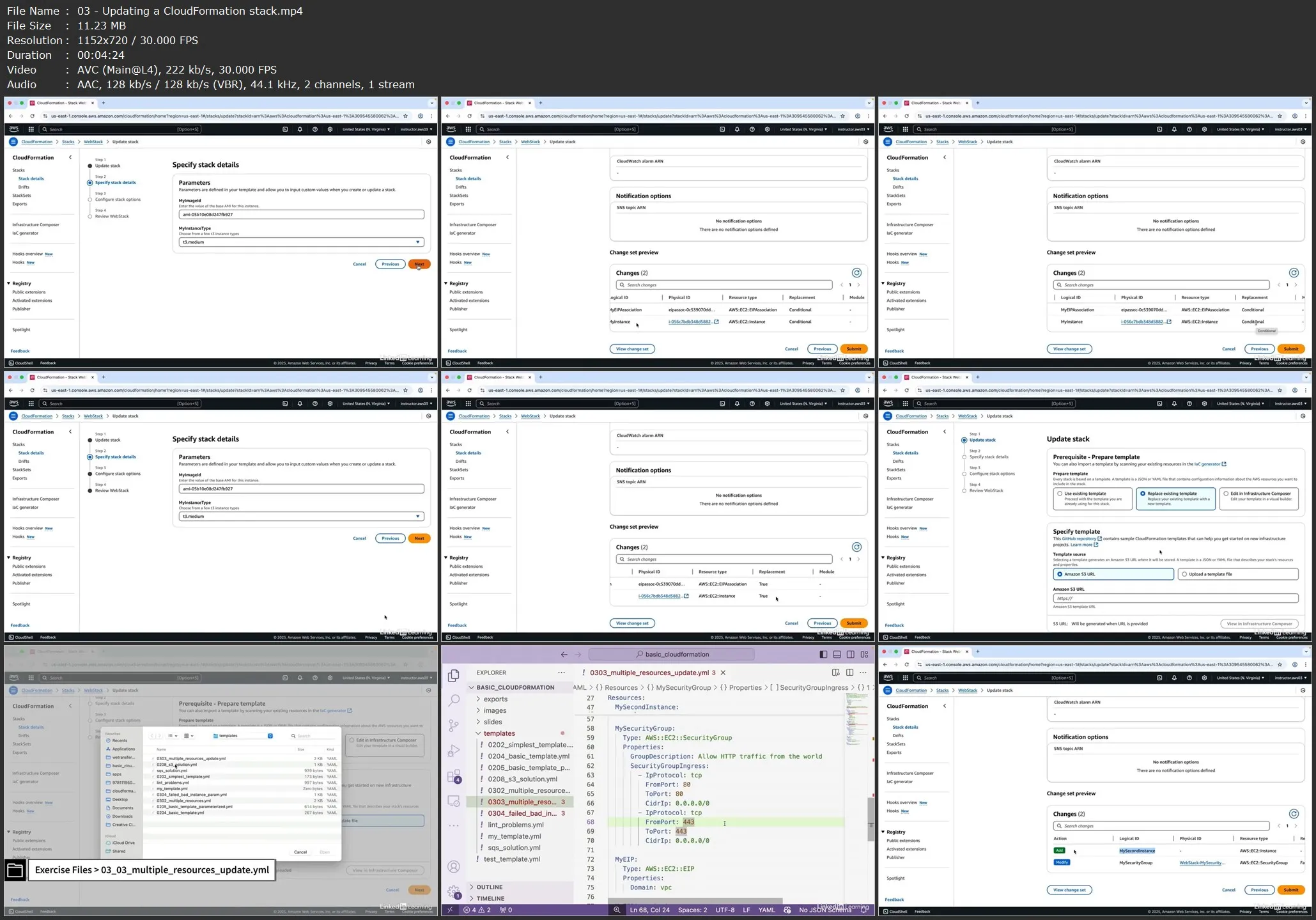The image size is (1316, 920).
Task: Open the templates folder popup in file dialog
Action: [x=243, y=736]
